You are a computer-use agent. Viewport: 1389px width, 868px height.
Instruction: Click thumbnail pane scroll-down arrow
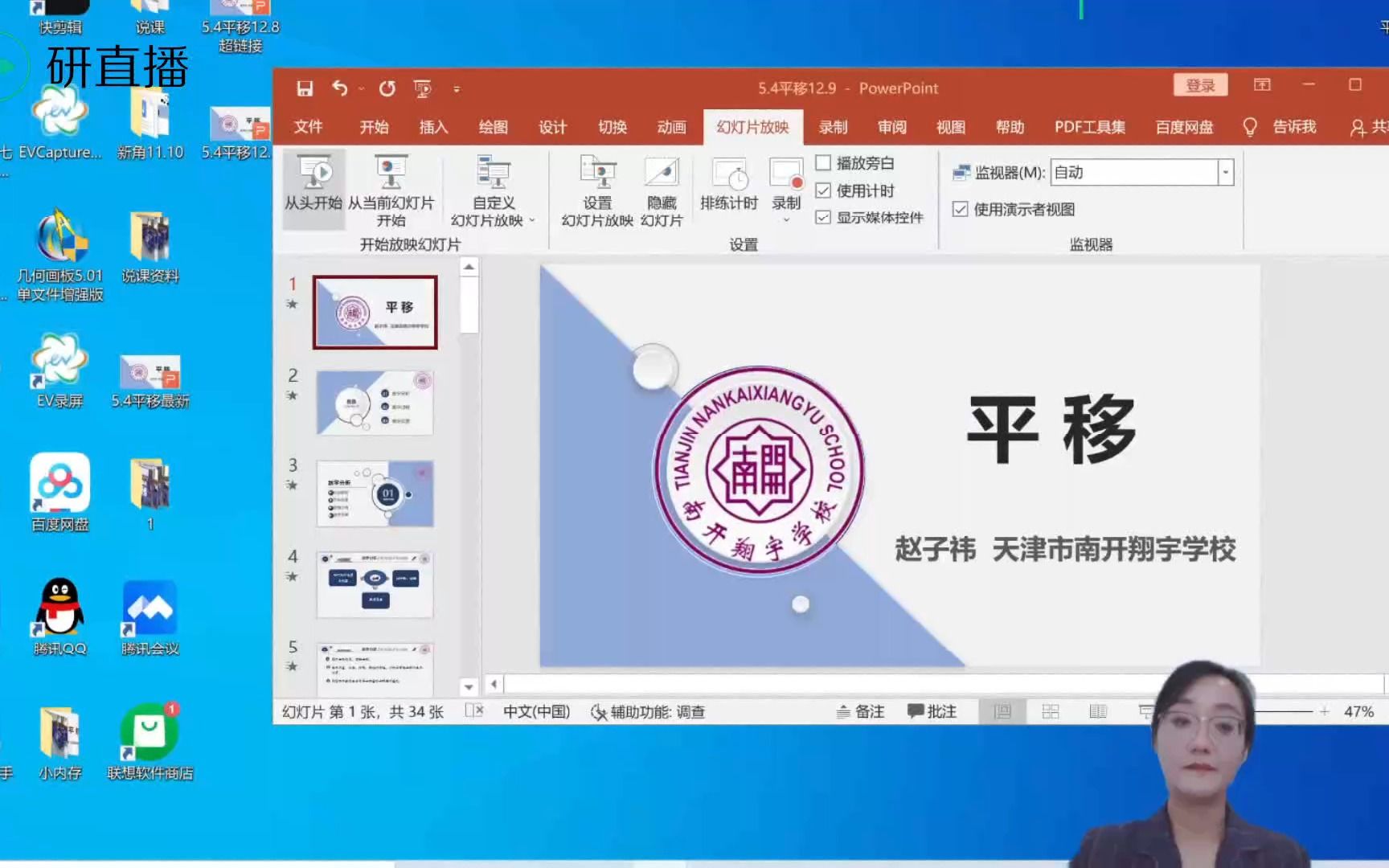(469, 687)
